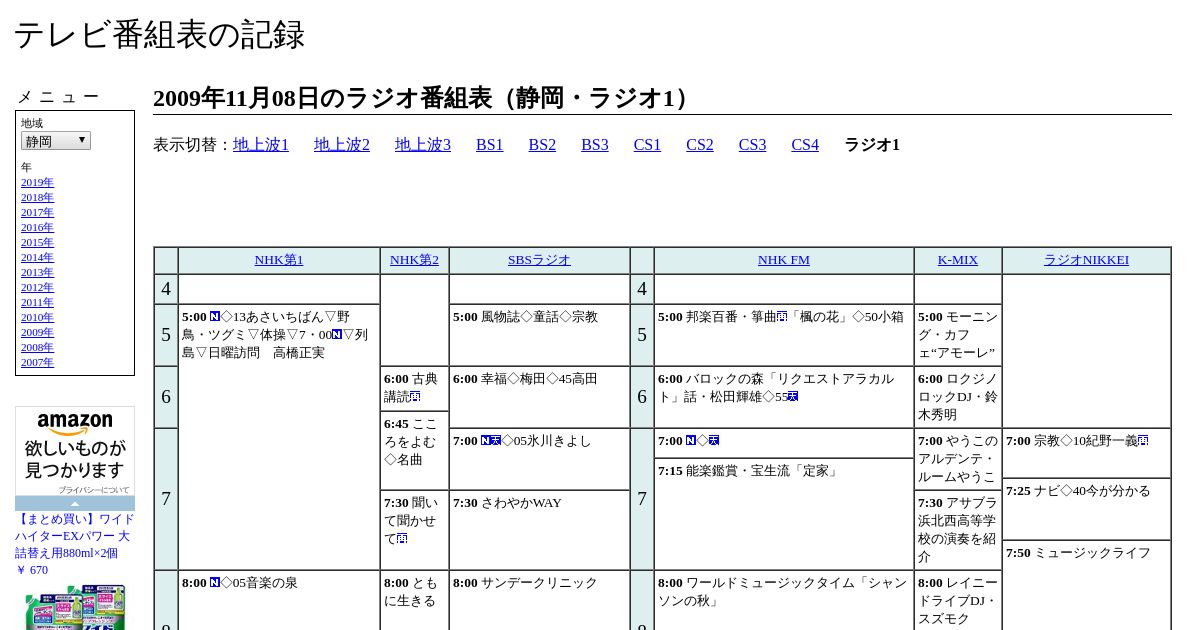Open the ラジオNIKKEI station header link
Image resolution: width=1200 pixels, height=630 pixels.
coord(1086,260)
